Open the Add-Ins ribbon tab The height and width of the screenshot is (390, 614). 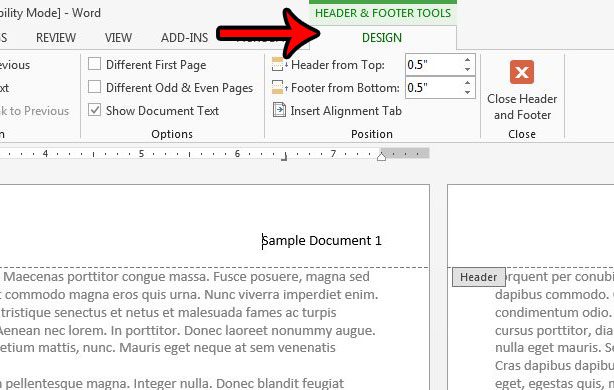tap(184, 38)
